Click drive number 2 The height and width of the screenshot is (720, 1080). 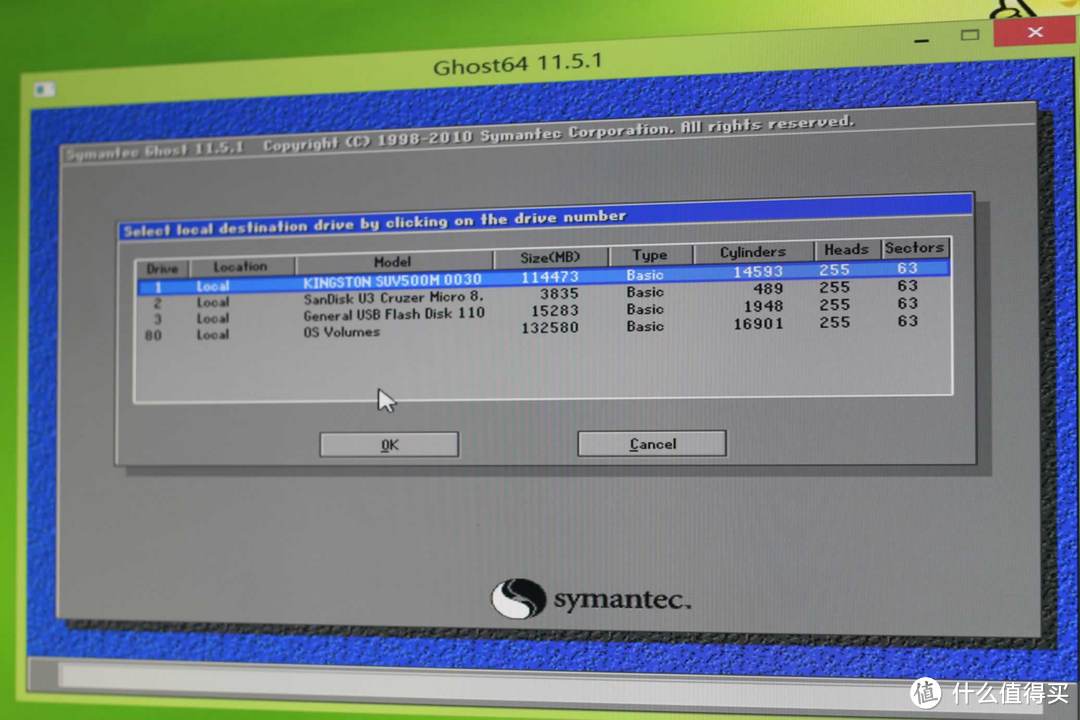[158, 303]
